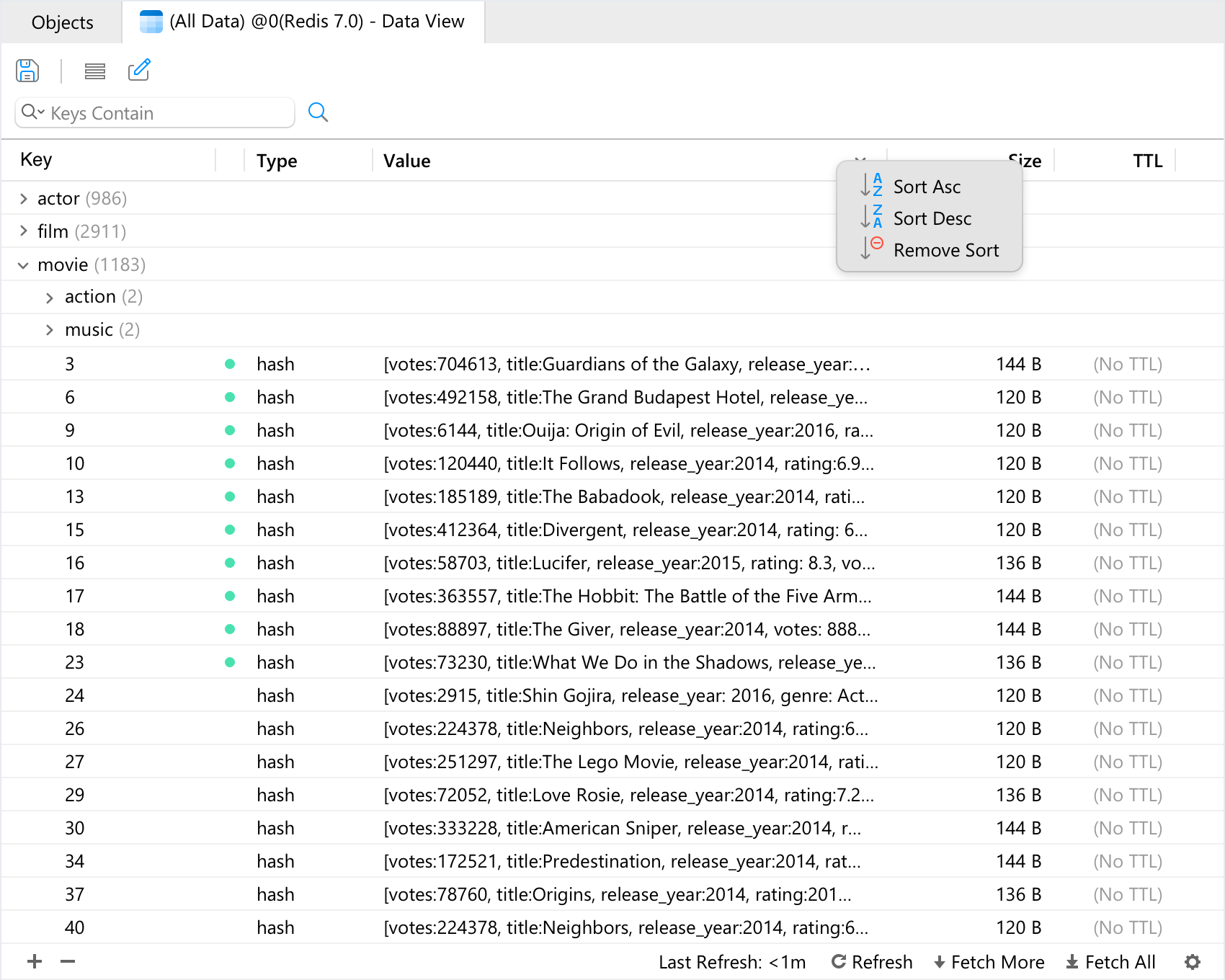Viewport: 1225px width, 980px height.
Task: Click the plus add key icon
Action: pyautogui.click(x=35, y=961)
